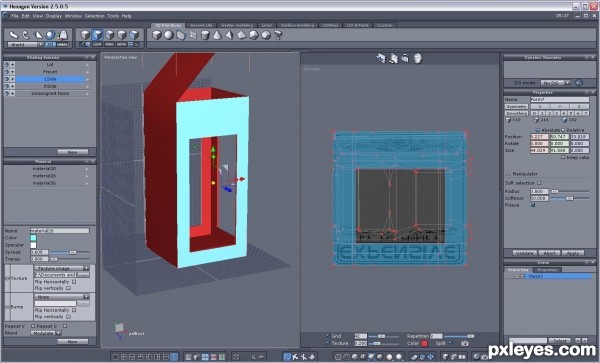This screenshot has width=600, height=363.
Task: Click New button in Shading domains panel
Action: coord(73,152)
